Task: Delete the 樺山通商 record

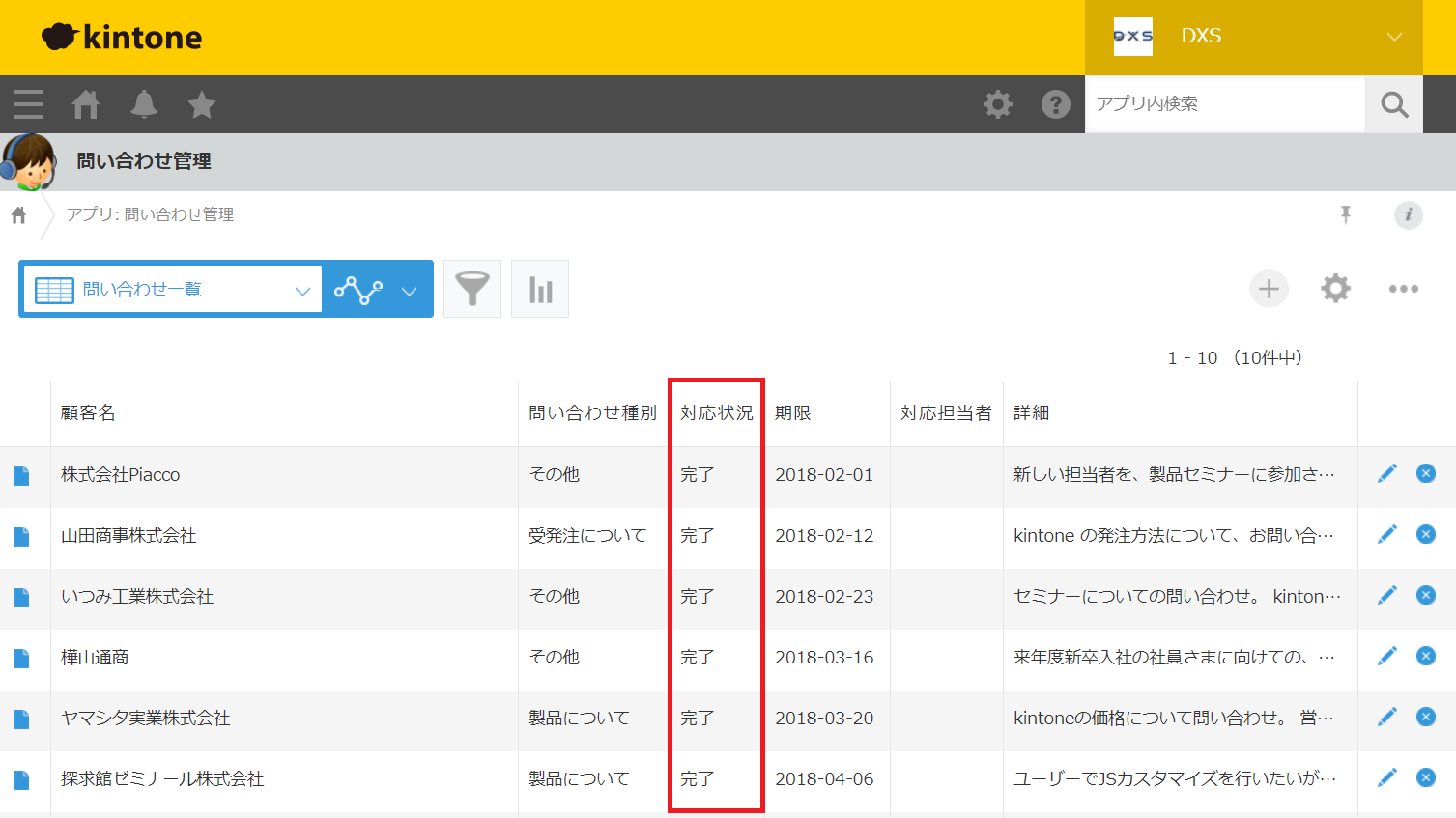Action: [x=1426, y=656]
